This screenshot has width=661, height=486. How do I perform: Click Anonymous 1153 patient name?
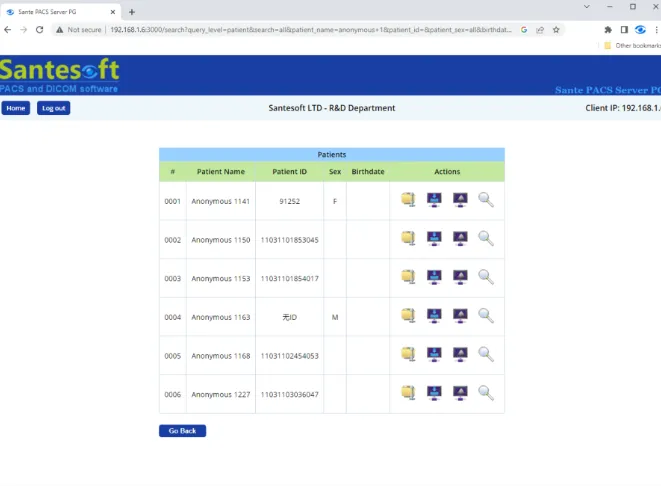(x=221, y=279)
